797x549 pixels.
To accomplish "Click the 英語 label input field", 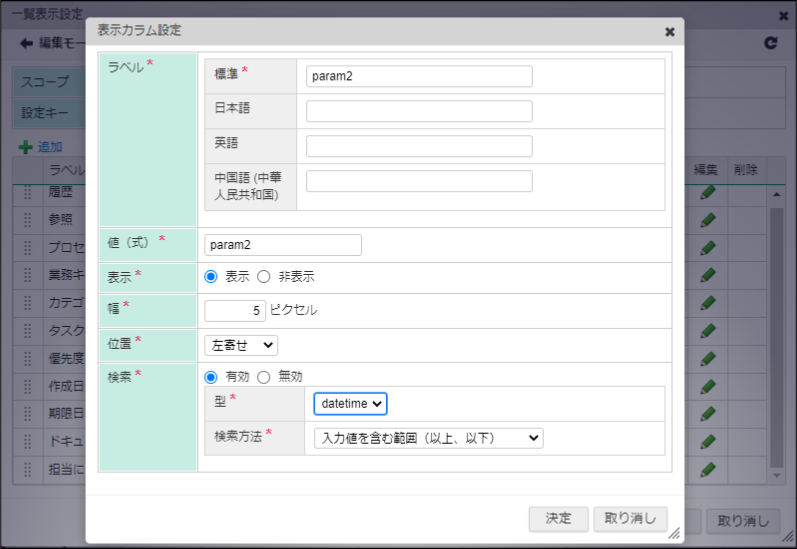I will point(419,146).
